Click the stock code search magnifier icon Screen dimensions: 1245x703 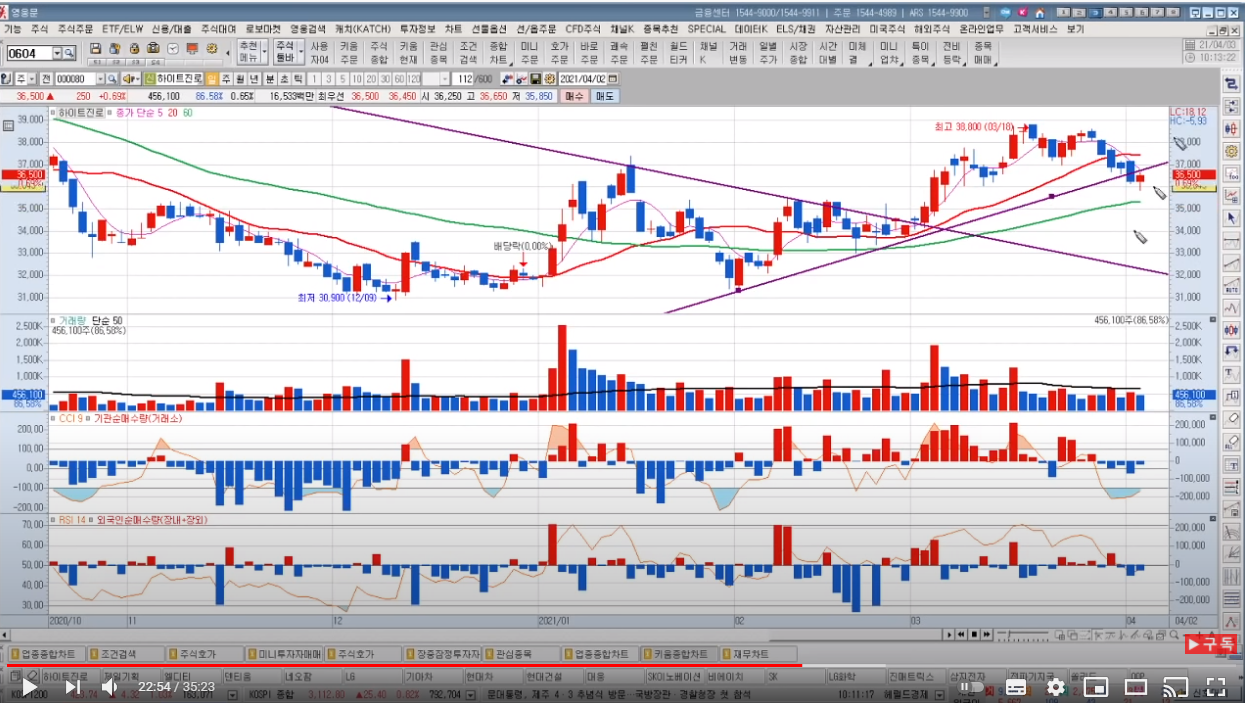[111, 79]
